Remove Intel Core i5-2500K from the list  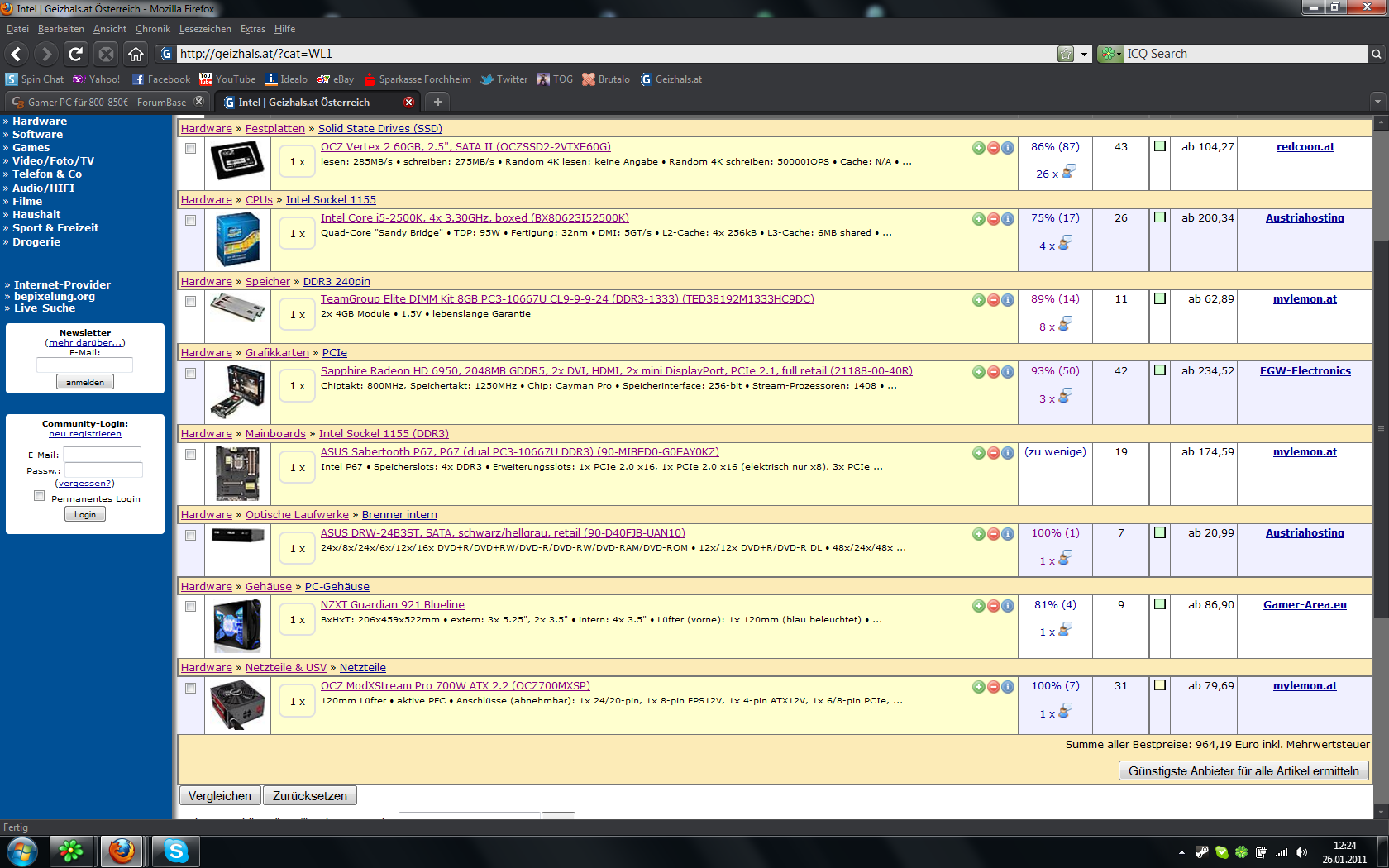[x=993, y=219]
